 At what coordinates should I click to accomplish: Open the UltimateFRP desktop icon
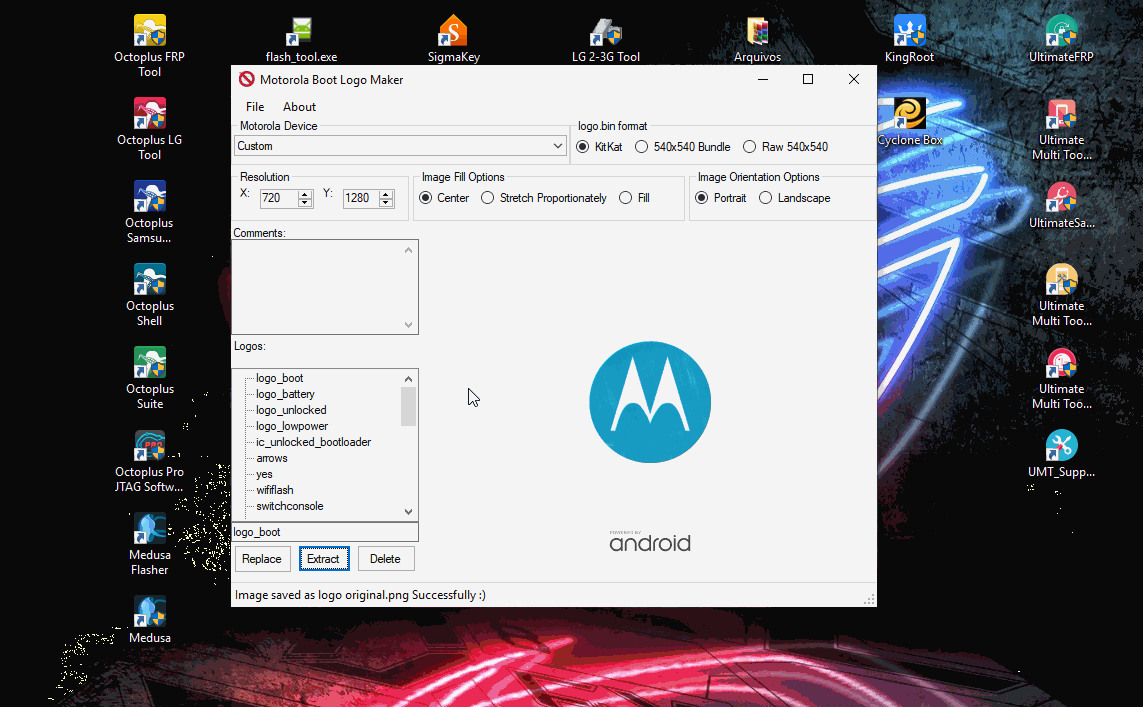coord(1061,39)
